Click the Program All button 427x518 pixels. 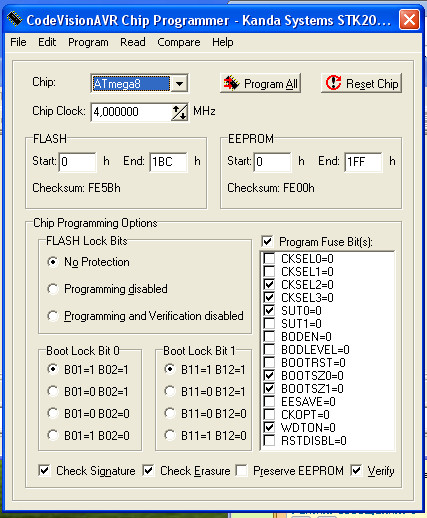point(260,83)
